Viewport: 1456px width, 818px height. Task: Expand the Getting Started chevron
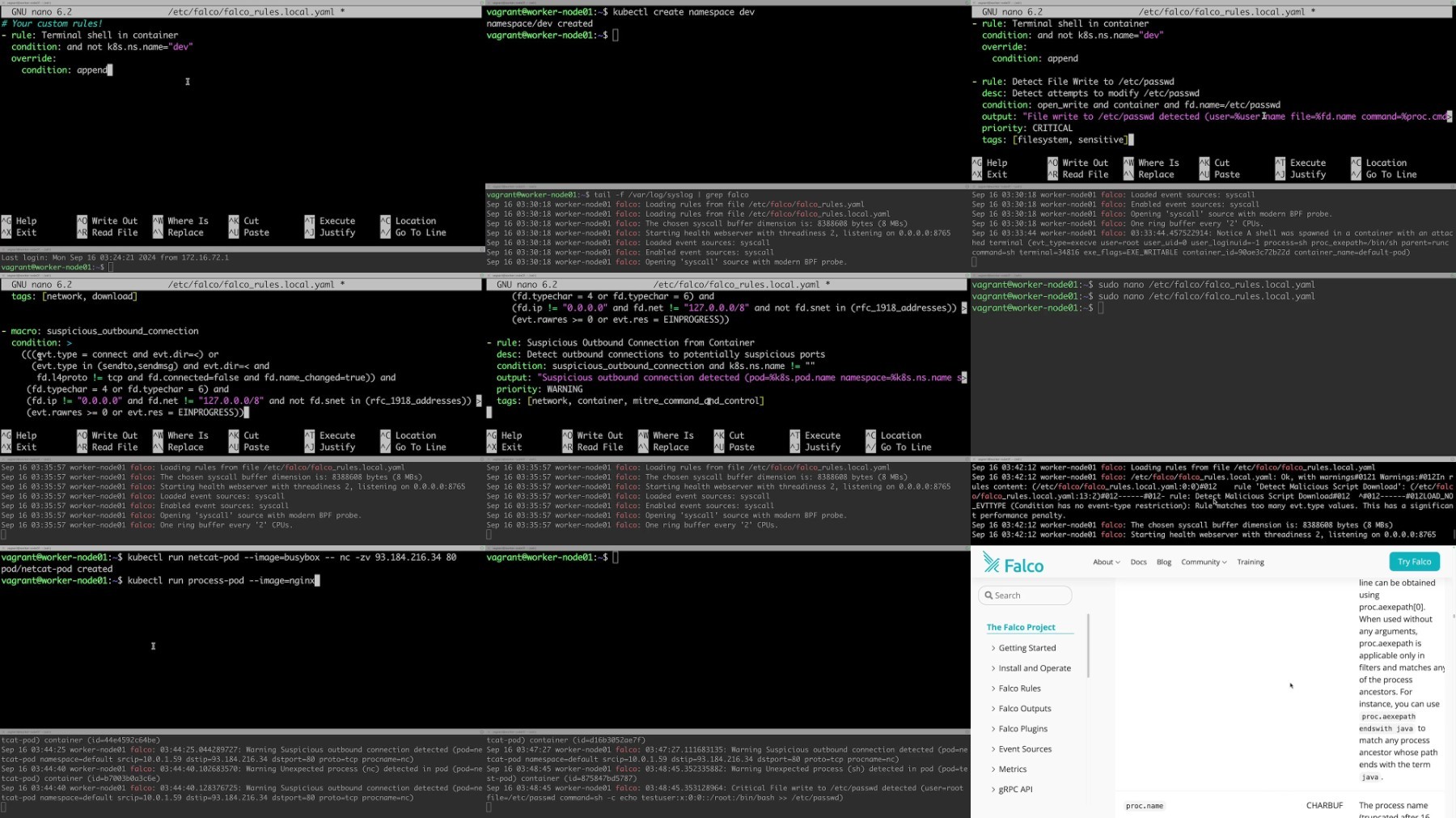[993, 648]
